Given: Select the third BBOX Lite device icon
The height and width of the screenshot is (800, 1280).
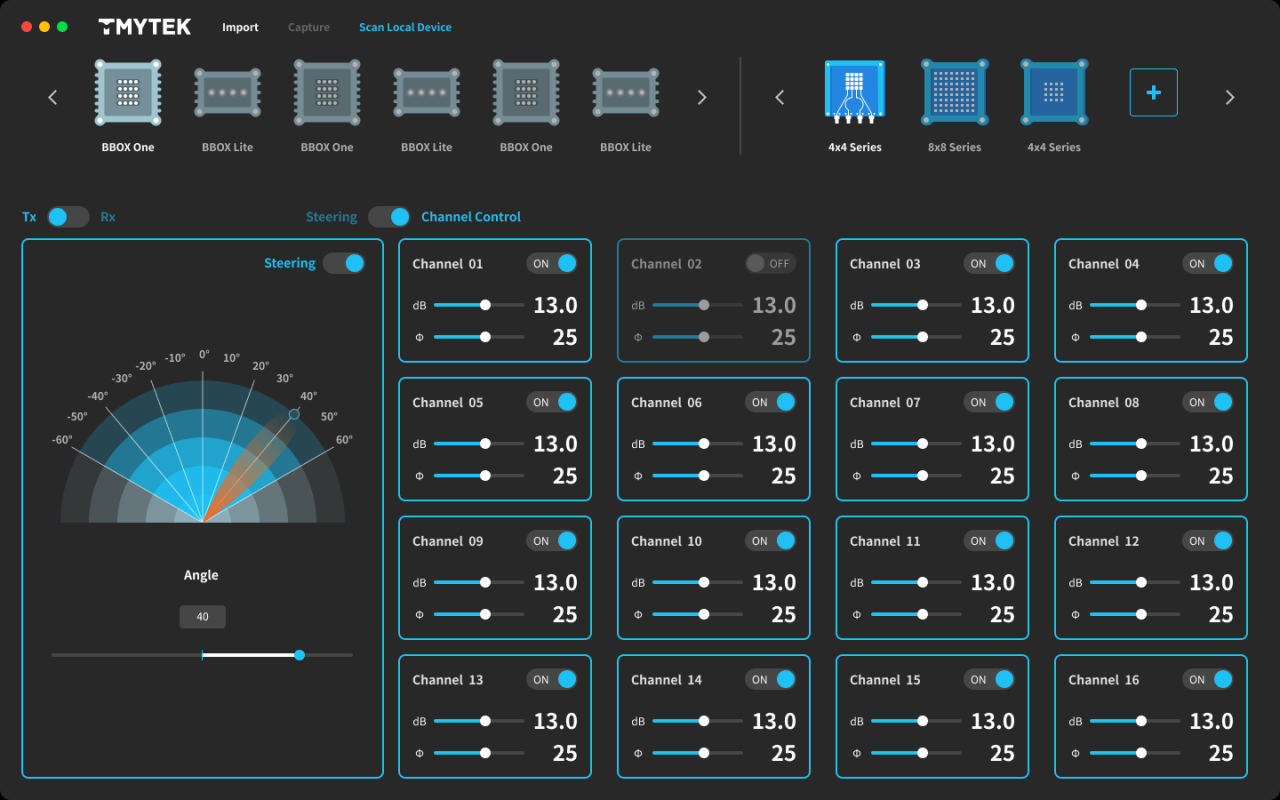Looking at the screenshot, I should pyautogui.click(x=626, y=94).
